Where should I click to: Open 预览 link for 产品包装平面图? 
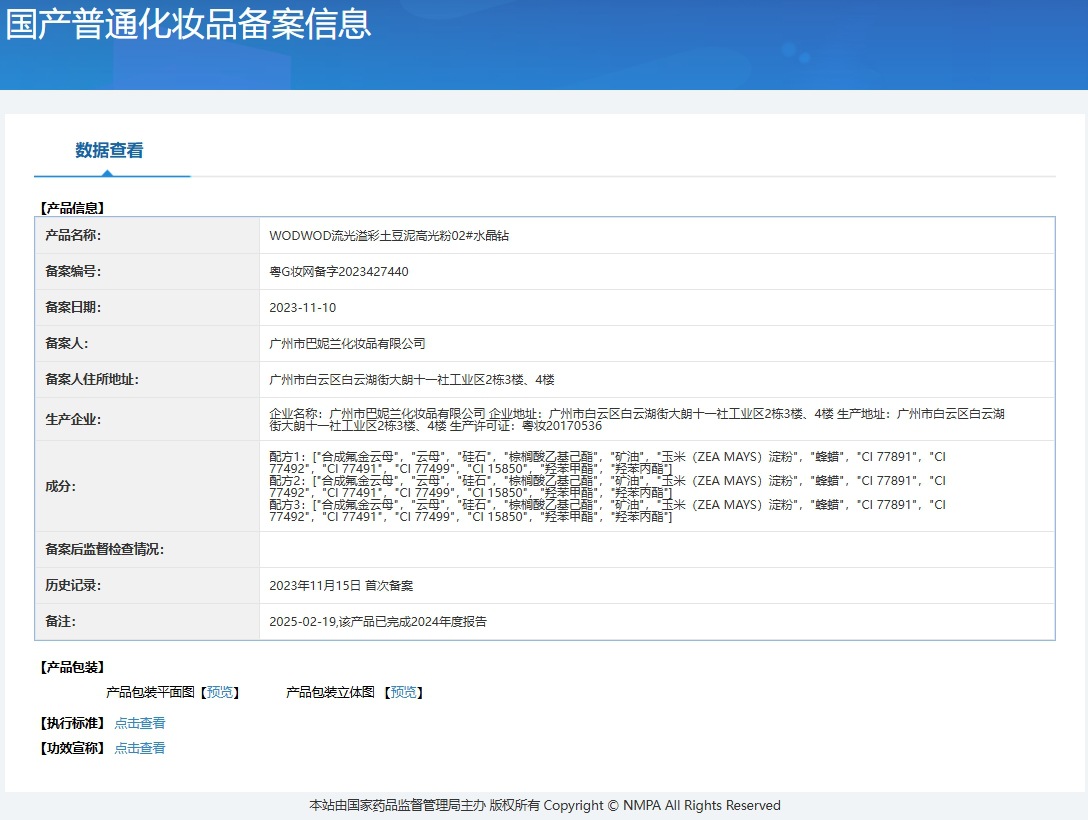tap(220, 692)
